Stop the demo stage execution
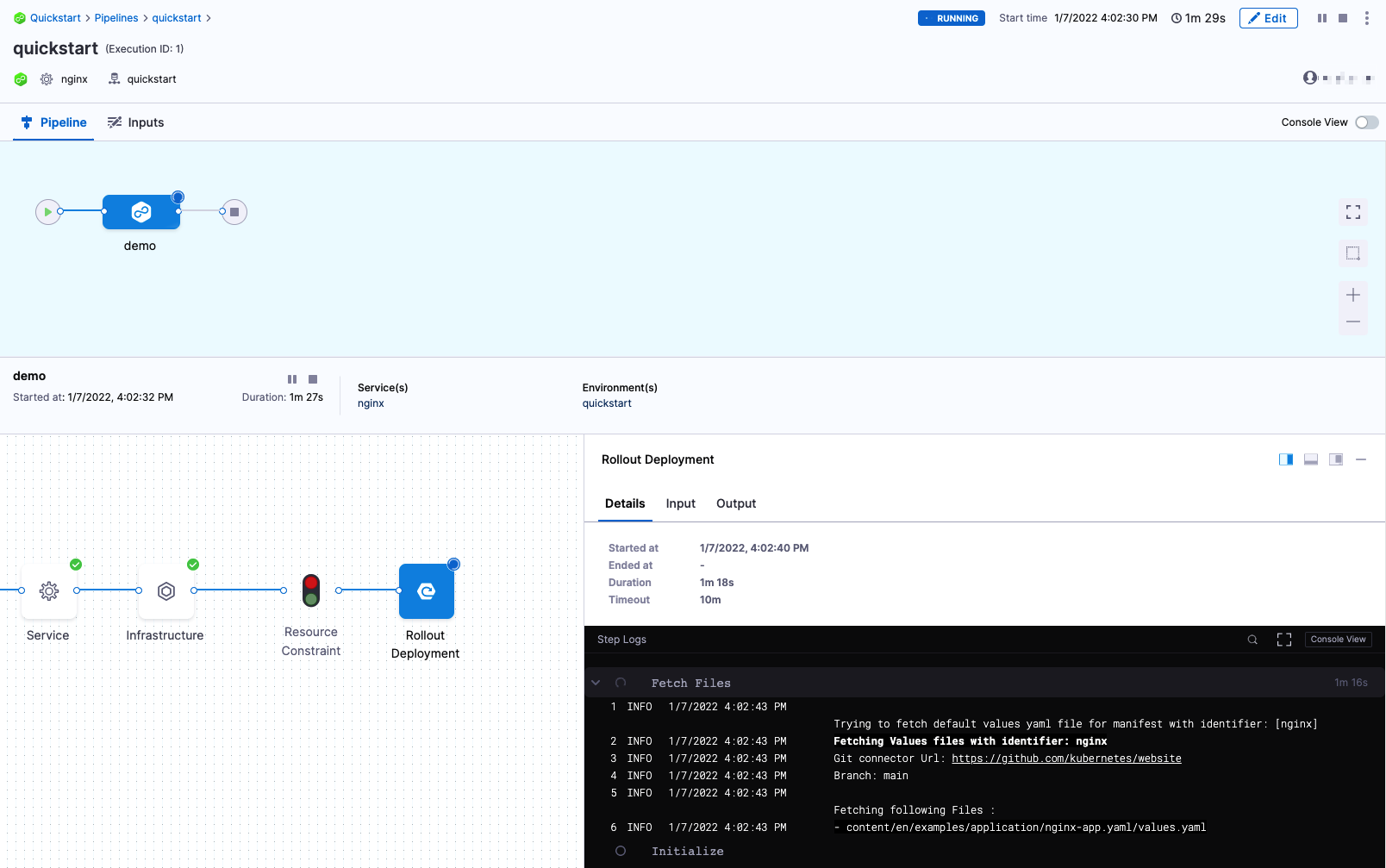Screen dimensions: 1386x868 313,379
